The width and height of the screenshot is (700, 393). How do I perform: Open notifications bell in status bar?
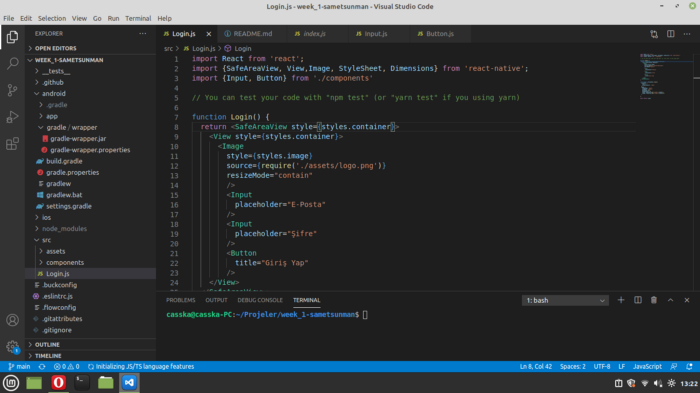point(689,367)
